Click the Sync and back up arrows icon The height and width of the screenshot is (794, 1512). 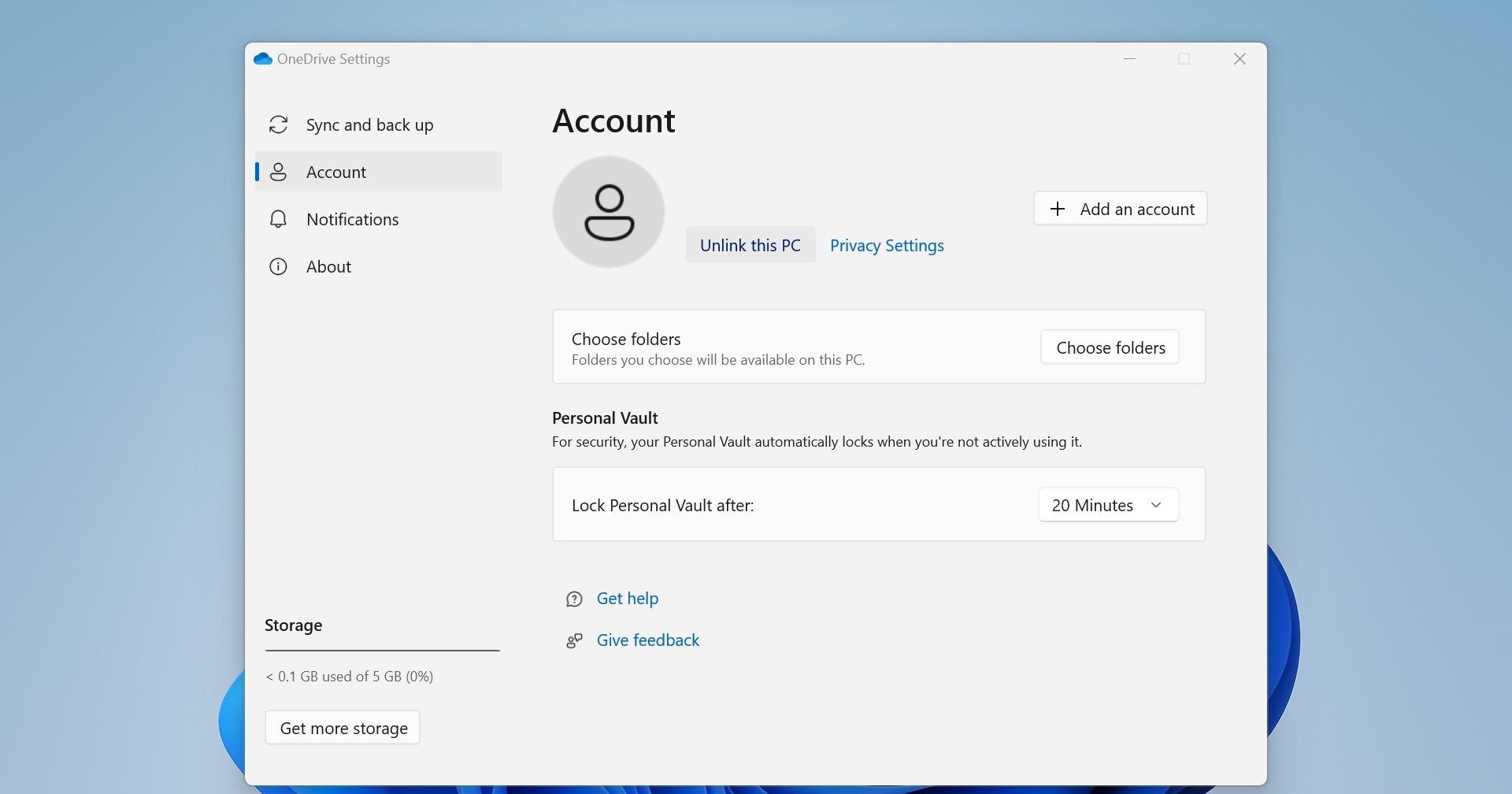278,125
